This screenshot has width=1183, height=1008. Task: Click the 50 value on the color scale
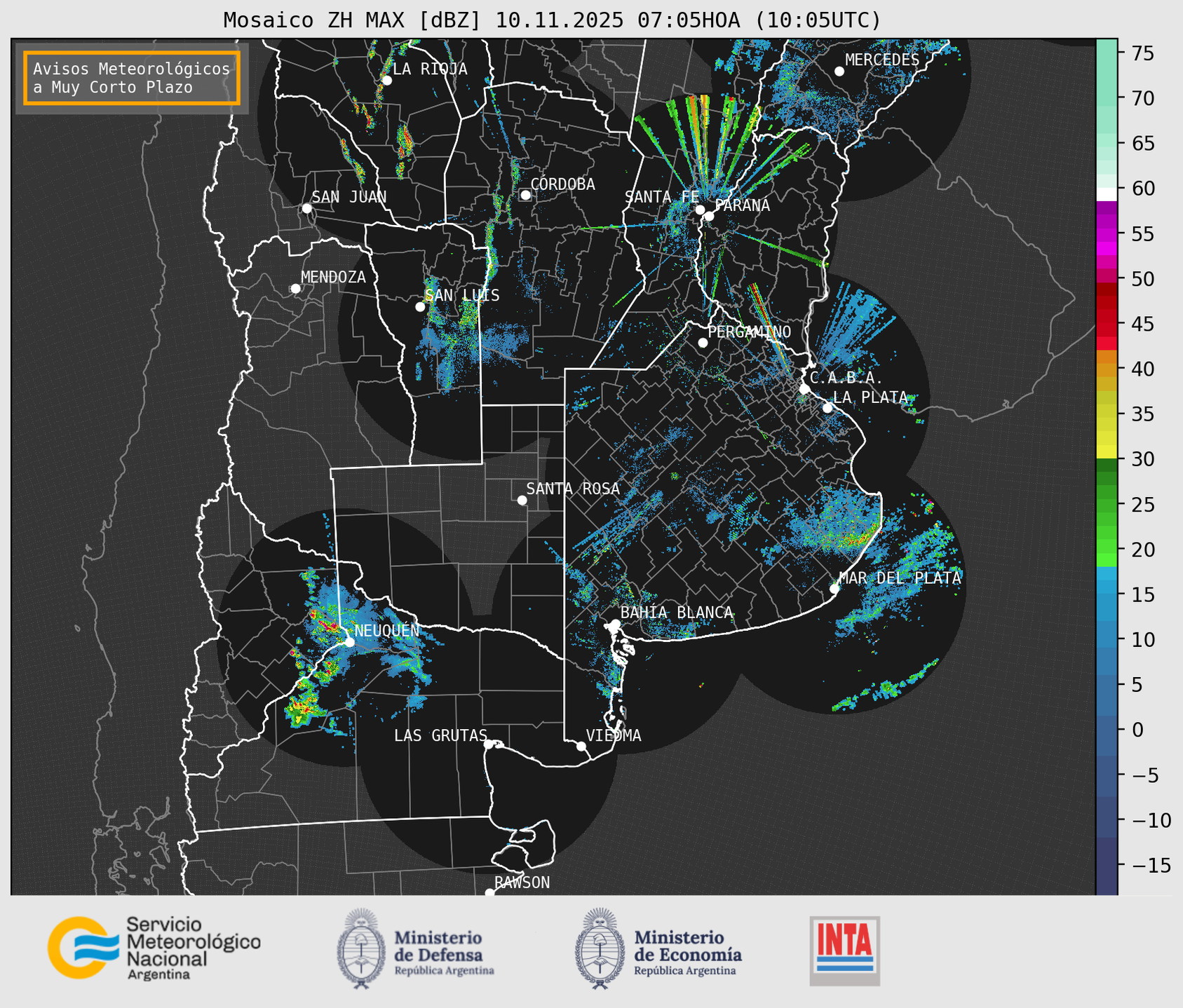(1142, 279)
